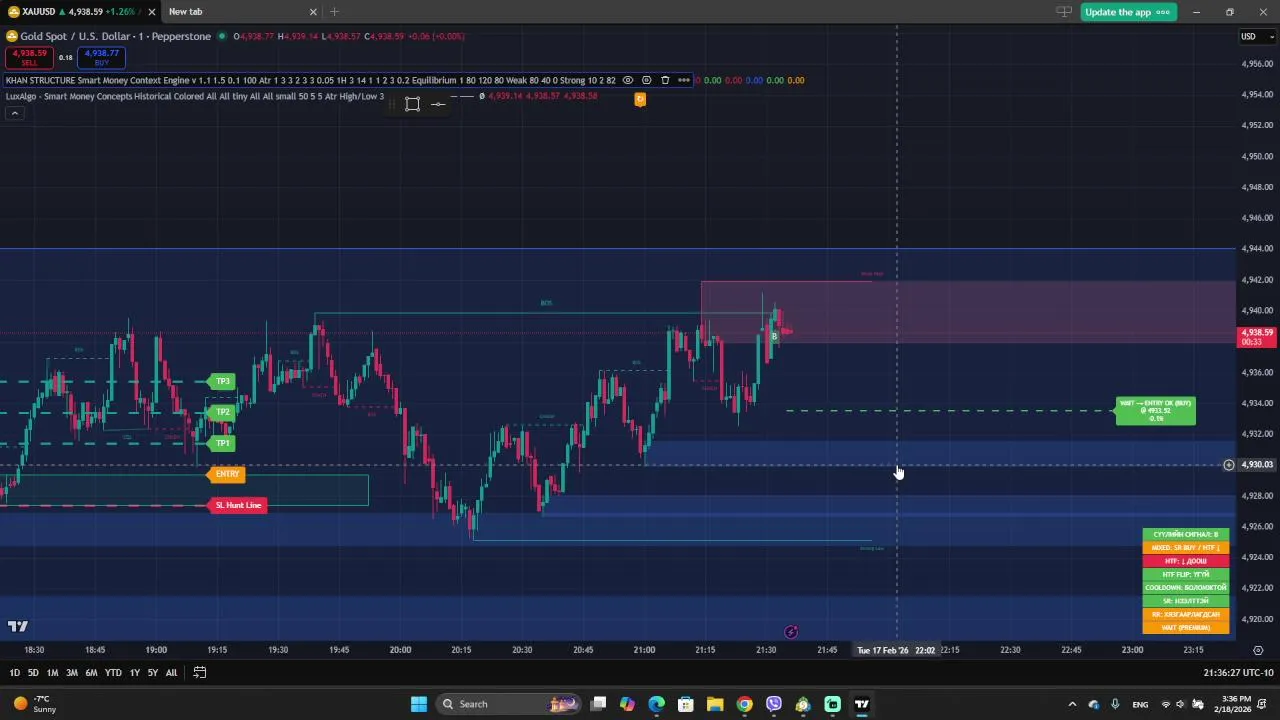Select the rectangle drawing tool icon

412,104
